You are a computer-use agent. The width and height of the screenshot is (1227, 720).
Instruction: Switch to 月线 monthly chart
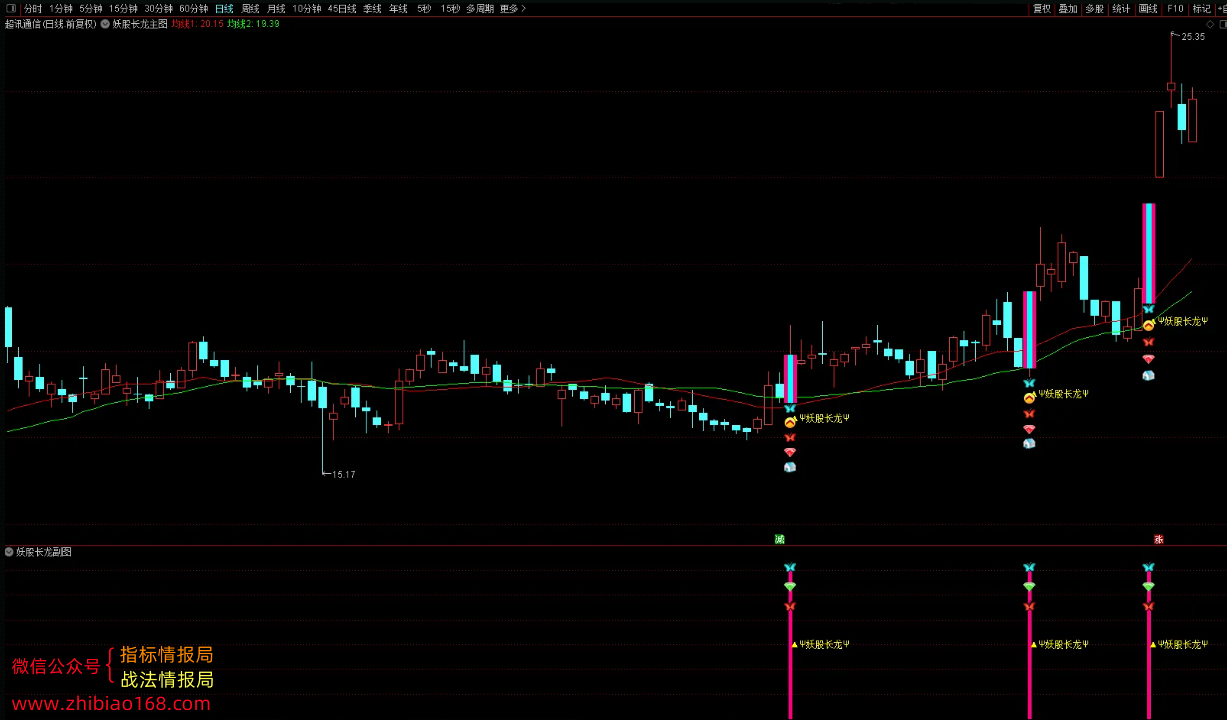(x=276, y=8)
